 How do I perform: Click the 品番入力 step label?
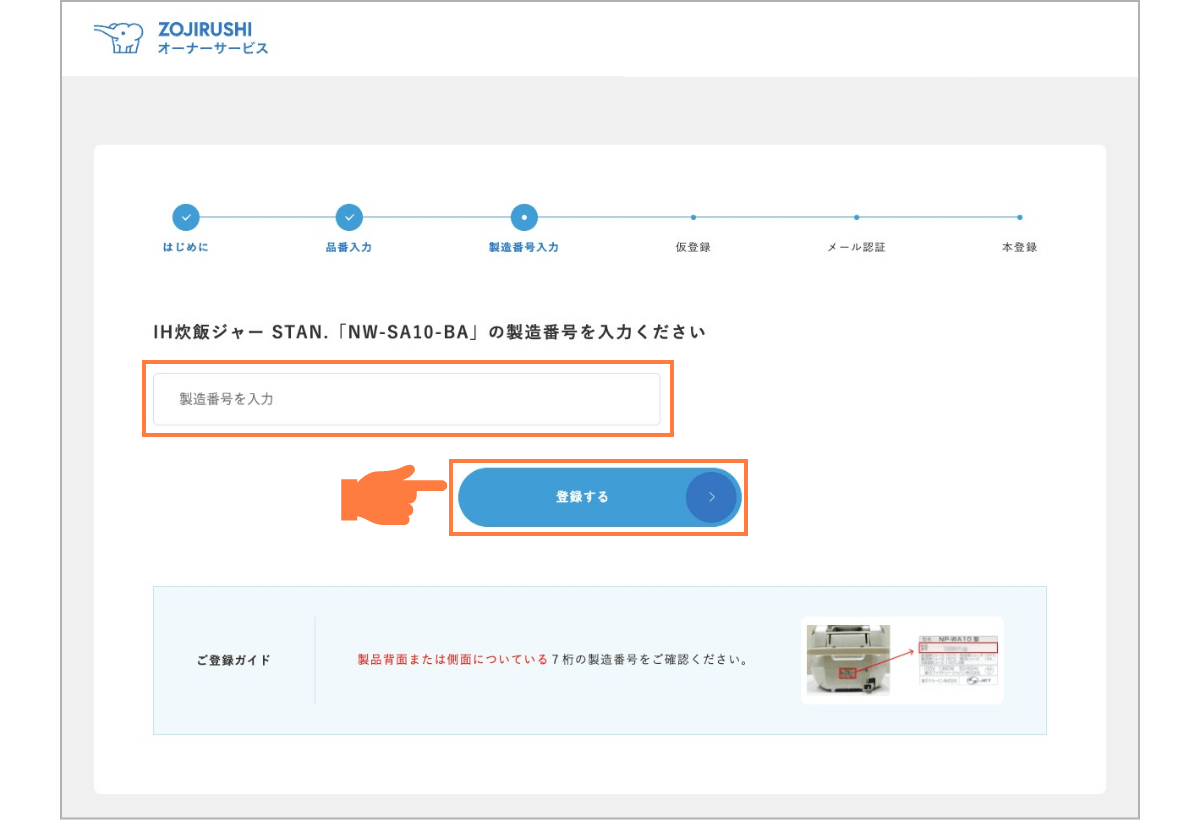pyautogui.click(x=349, y=247)
